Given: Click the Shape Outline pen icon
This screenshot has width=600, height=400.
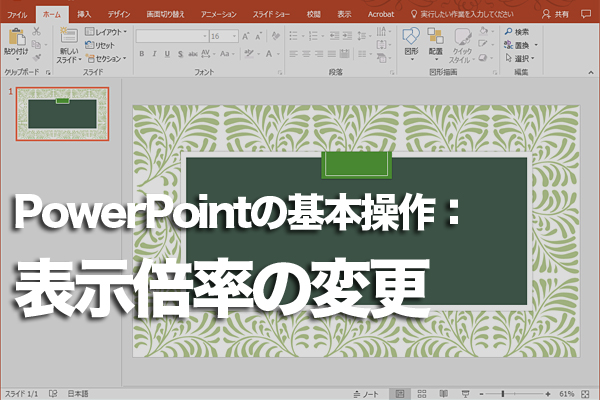Looking at the screenshot, I should point(485,44).
